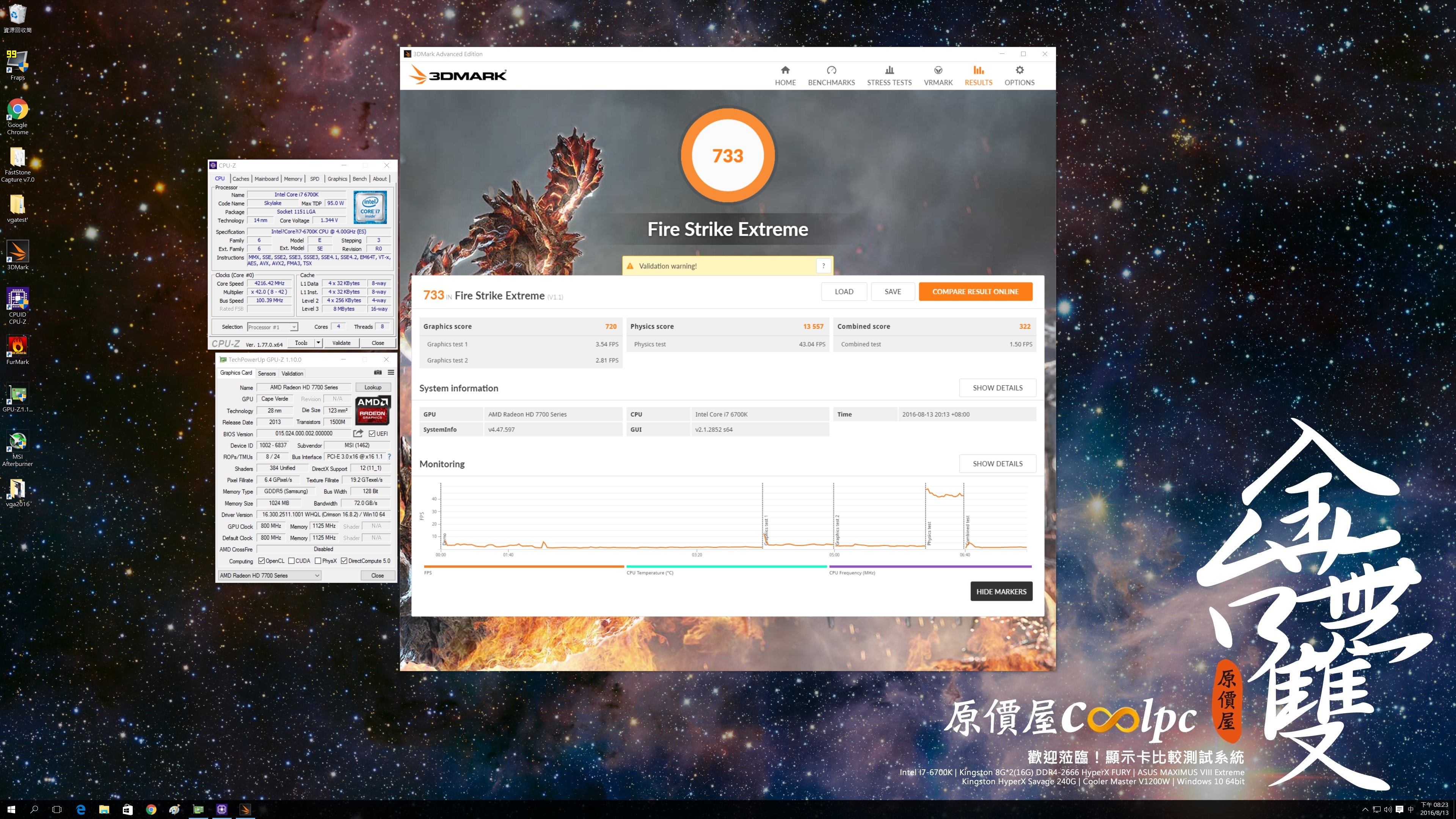The width and height of the screenshot is (1456, 819).
Task: Click the AMD Radeon logo in GPU-Z
Action: (x=372, y=410)
